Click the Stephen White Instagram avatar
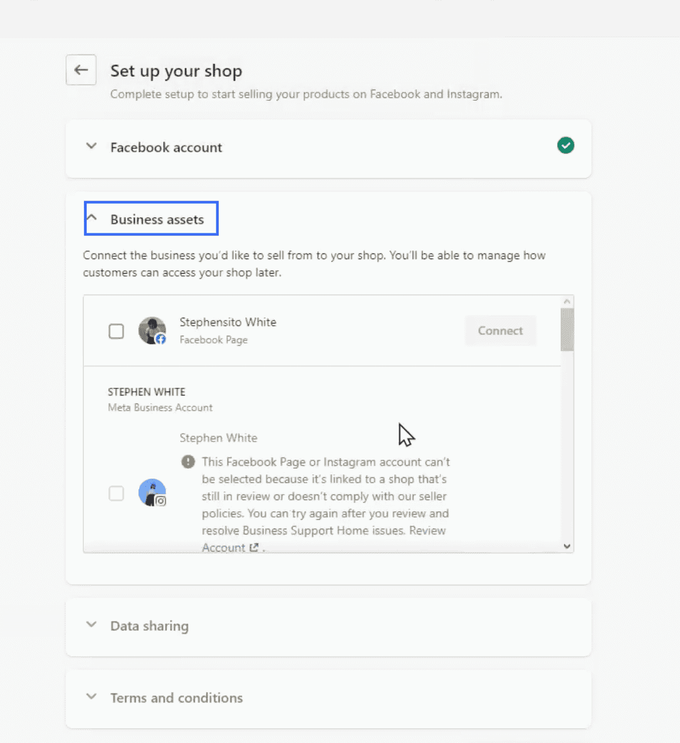 click(x=152, y=492)
